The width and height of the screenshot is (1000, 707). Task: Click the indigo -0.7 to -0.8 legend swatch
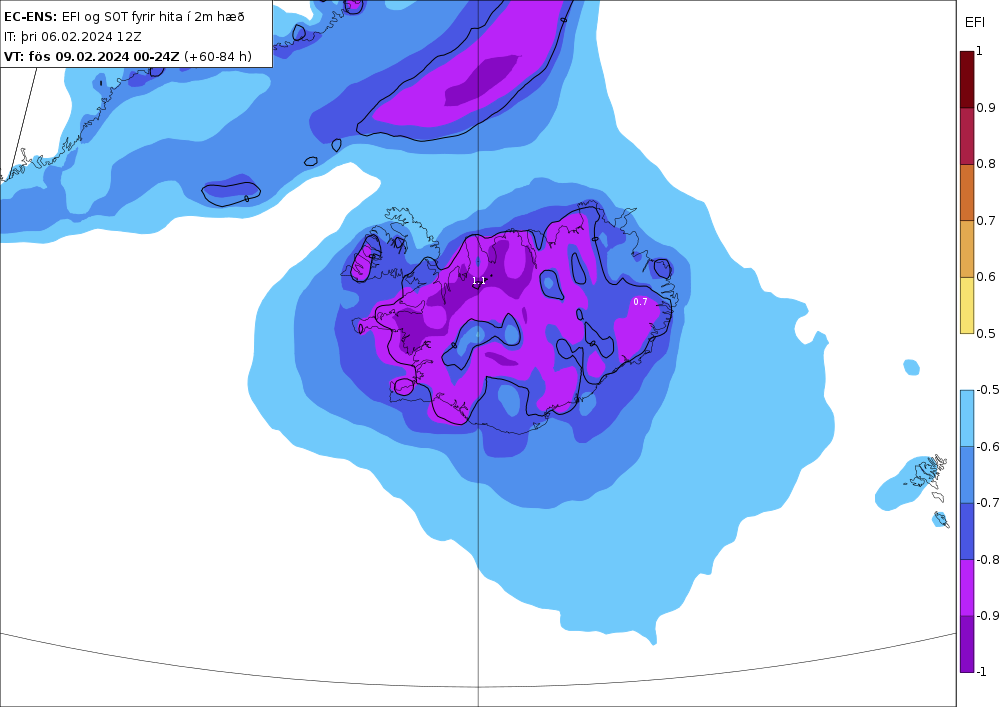tap(967, 531)
